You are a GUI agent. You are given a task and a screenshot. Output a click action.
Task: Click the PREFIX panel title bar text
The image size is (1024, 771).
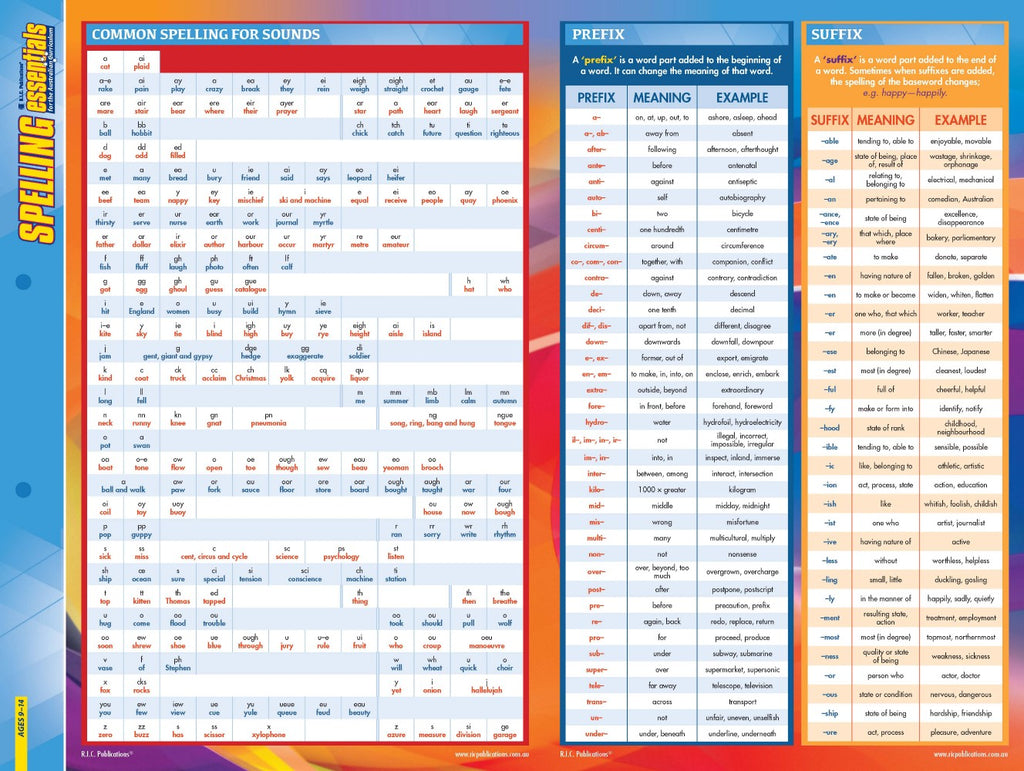(598, 35)
